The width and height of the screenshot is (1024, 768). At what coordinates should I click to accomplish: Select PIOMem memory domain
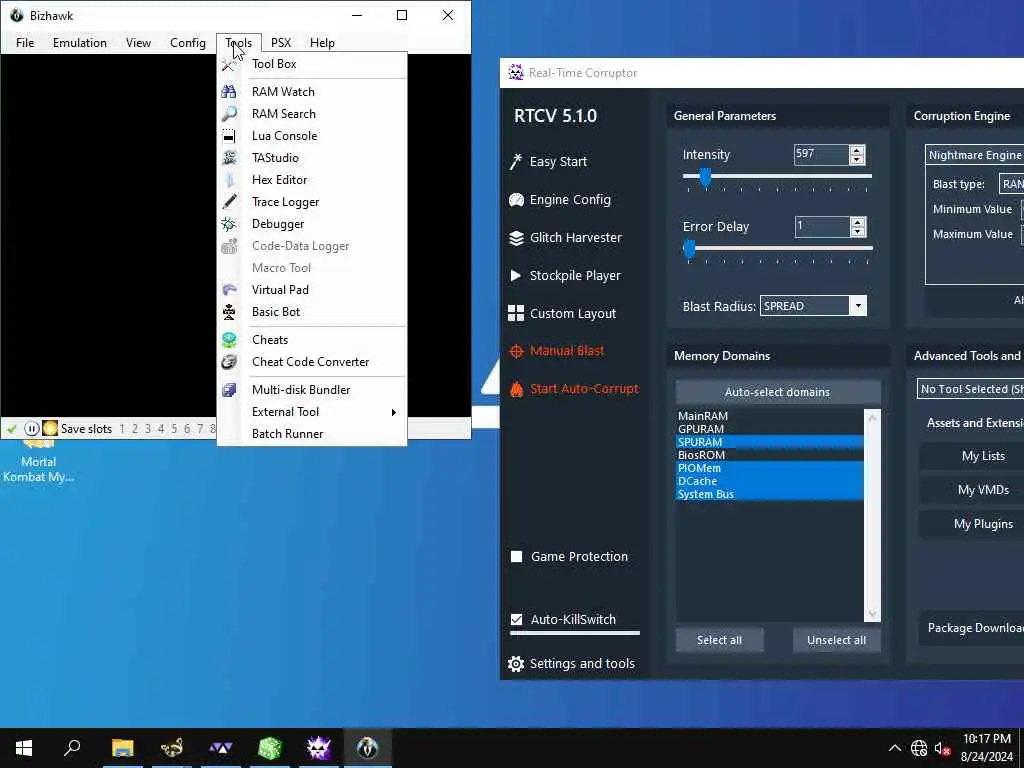coord(770,468)
